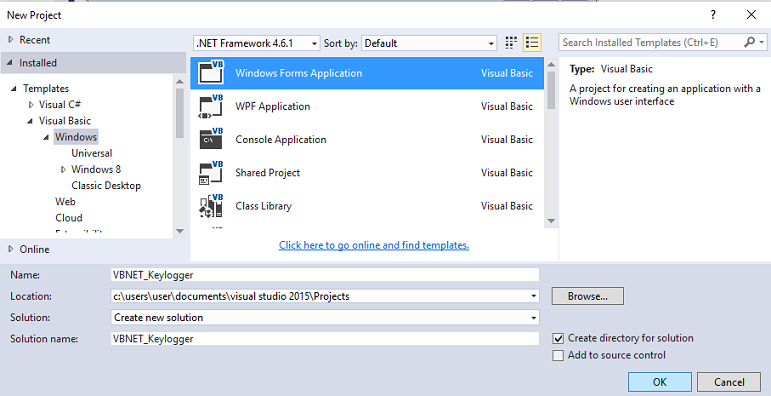
Task: Open the Sort by Default dropdown
Action: [x=429, y=43]
